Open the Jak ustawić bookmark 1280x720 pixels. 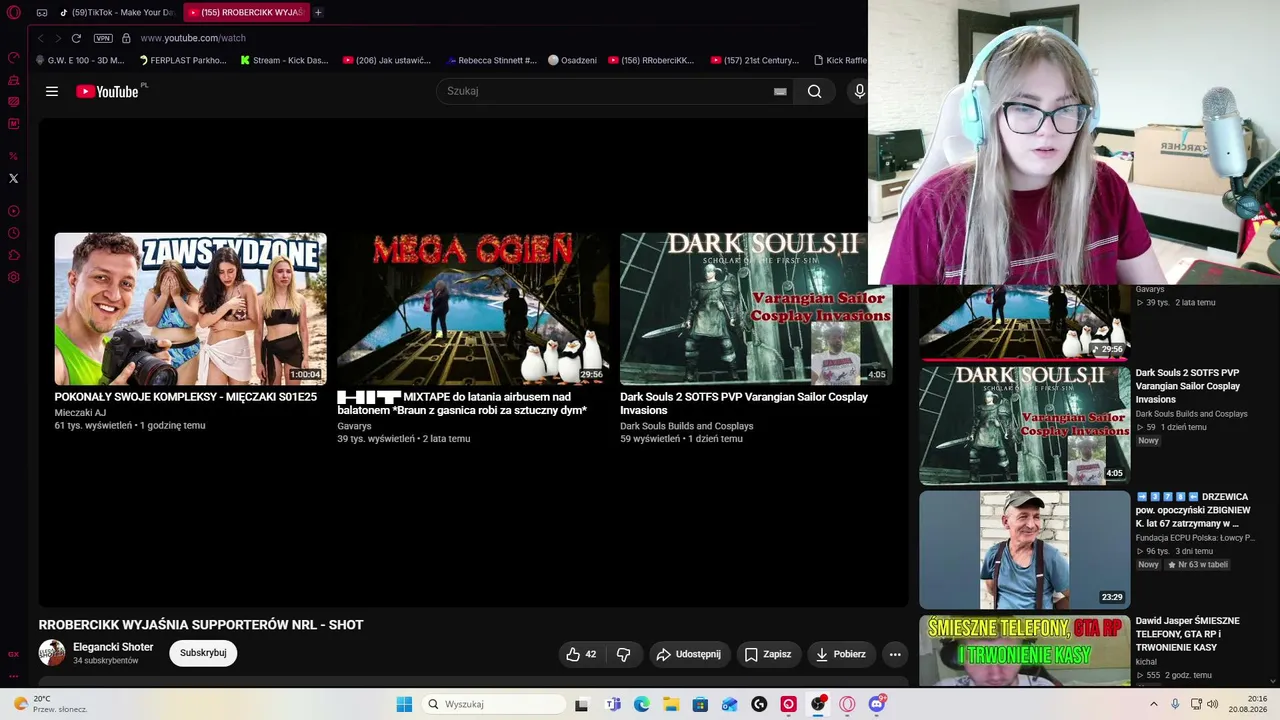(386, 60)
